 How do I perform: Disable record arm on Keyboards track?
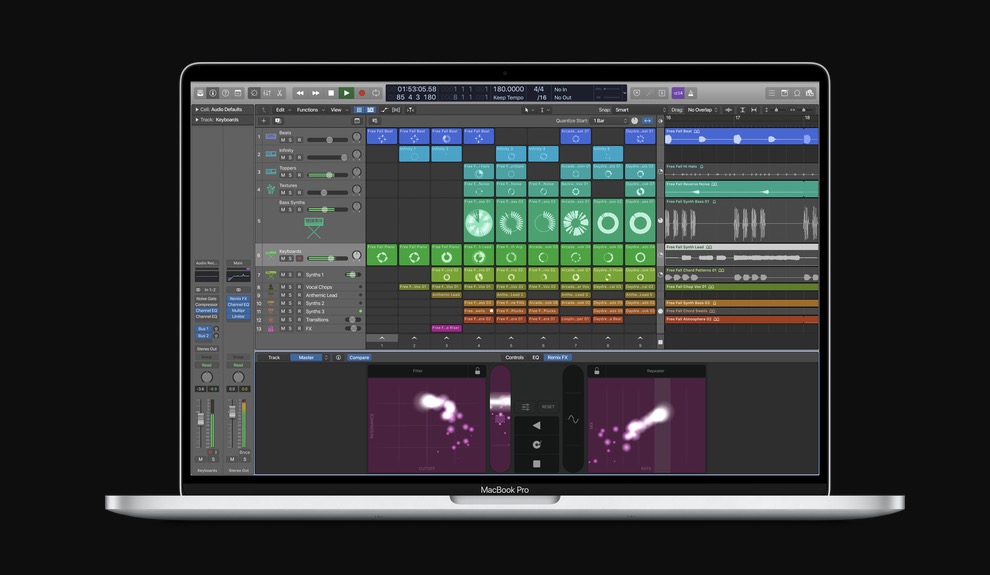[x=298, y=258]
